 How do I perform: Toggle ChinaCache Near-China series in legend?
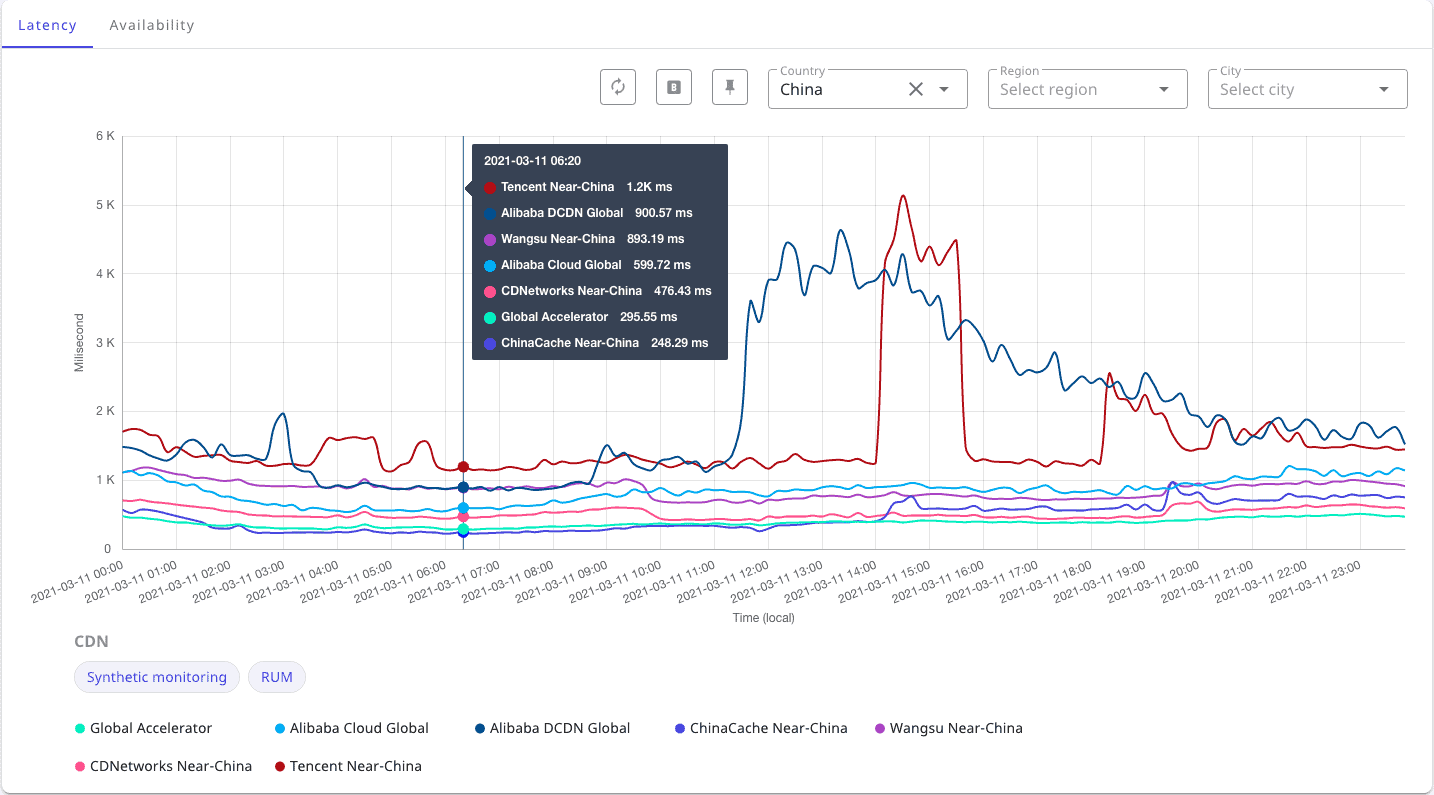tap(761, 729)
